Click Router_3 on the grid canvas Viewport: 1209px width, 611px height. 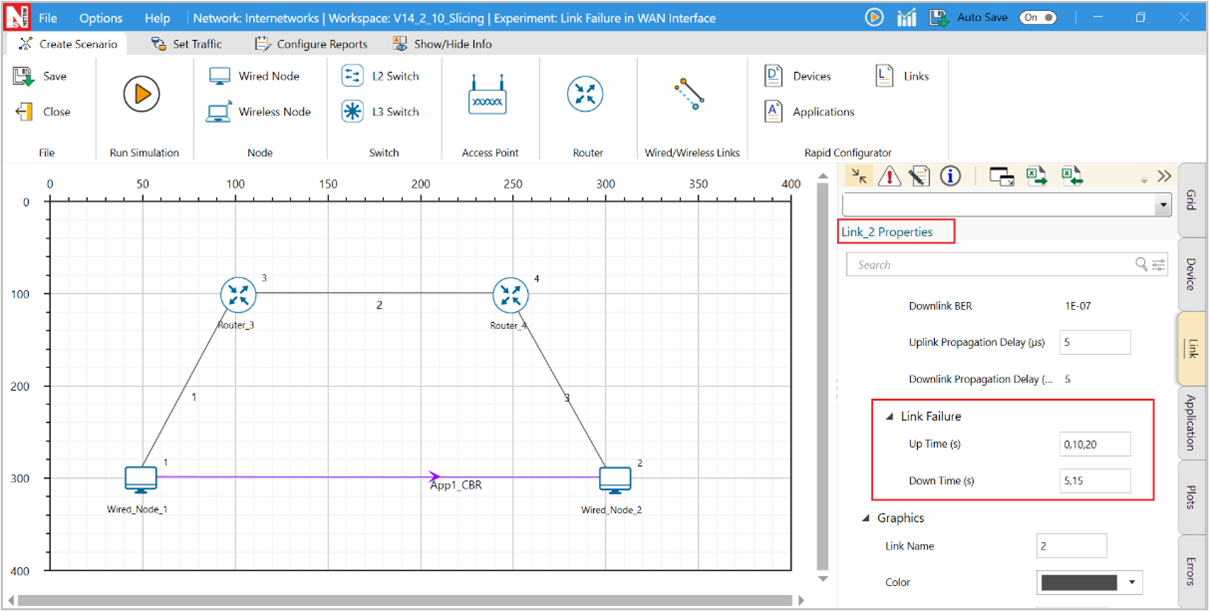tap(238, 294)
